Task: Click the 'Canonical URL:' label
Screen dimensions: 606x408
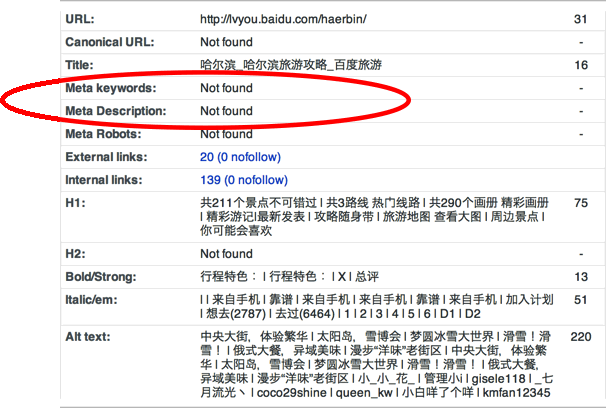Action: (110, 42)
